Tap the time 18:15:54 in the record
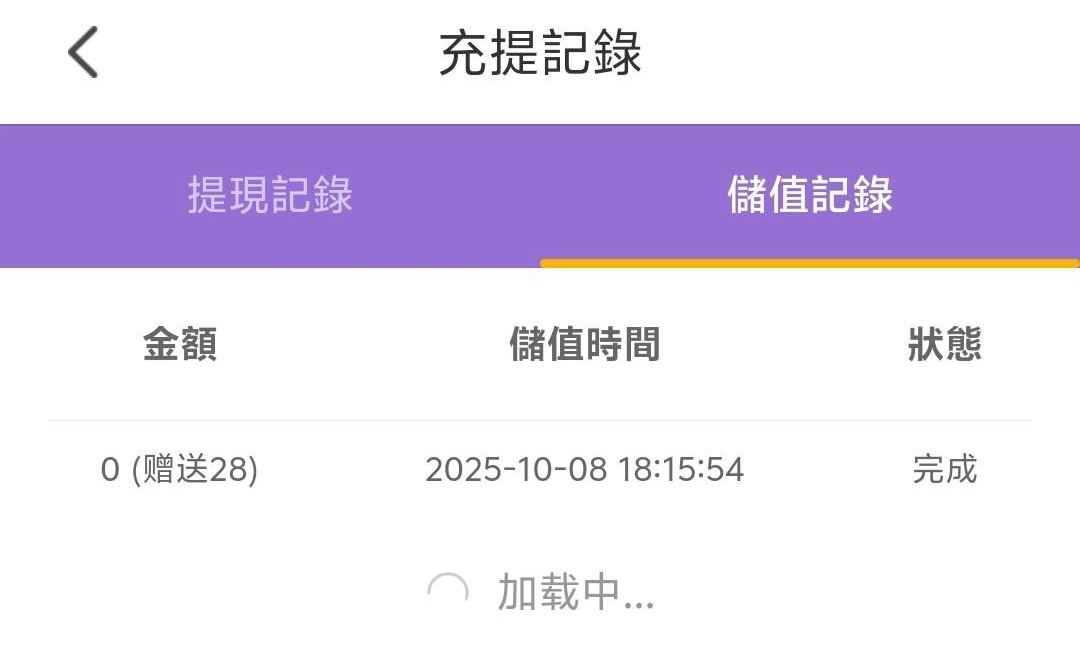Screen dimensions: 1080x663 [681, 470]
